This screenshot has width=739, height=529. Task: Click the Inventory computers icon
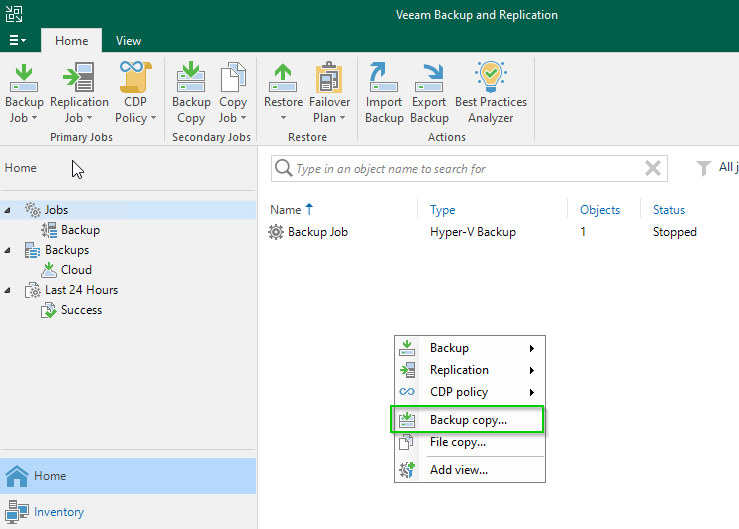point(17,512)
